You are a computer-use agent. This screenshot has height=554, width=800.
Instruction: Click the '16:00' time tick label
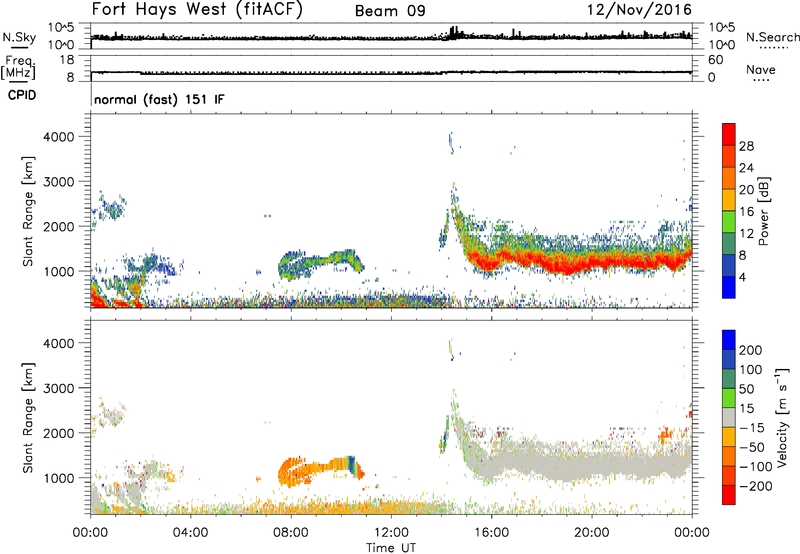coord(491,533)
